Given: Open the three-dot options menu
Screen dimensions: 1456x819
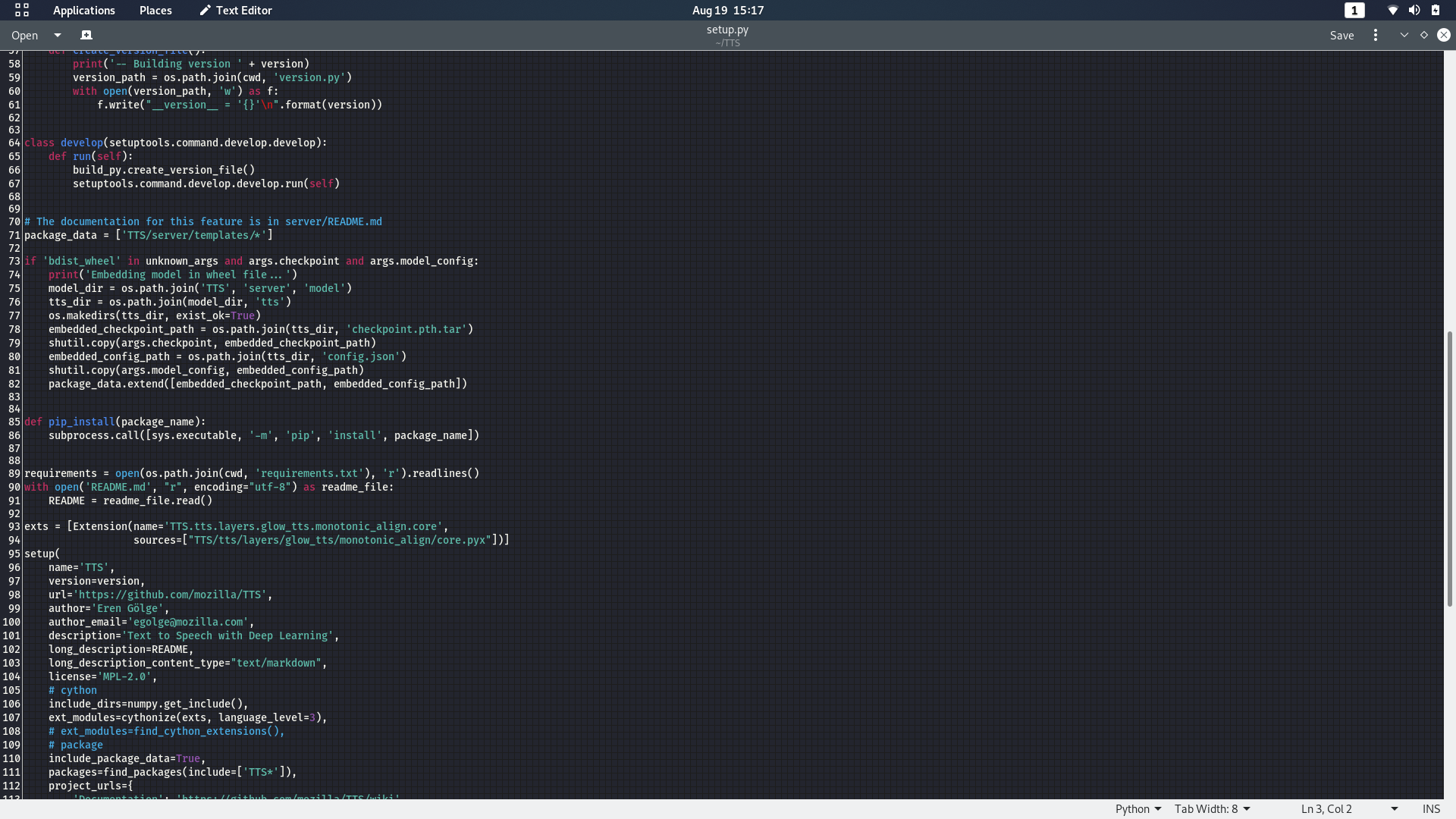Looking at the screenshot, I should point(1375,35).
